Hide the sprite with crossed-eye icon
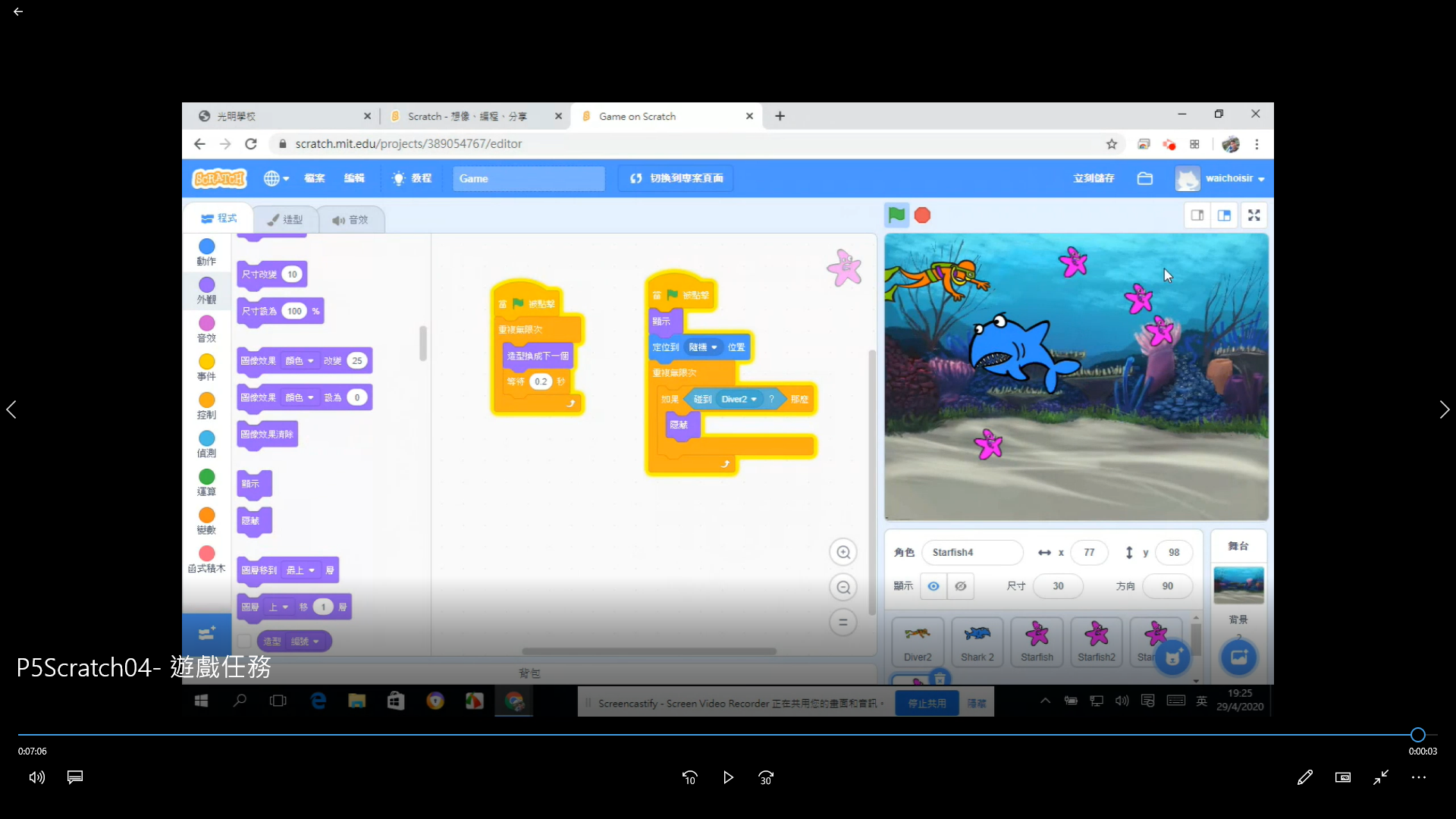Viewport: 1456px width, 819px height. 961,586
